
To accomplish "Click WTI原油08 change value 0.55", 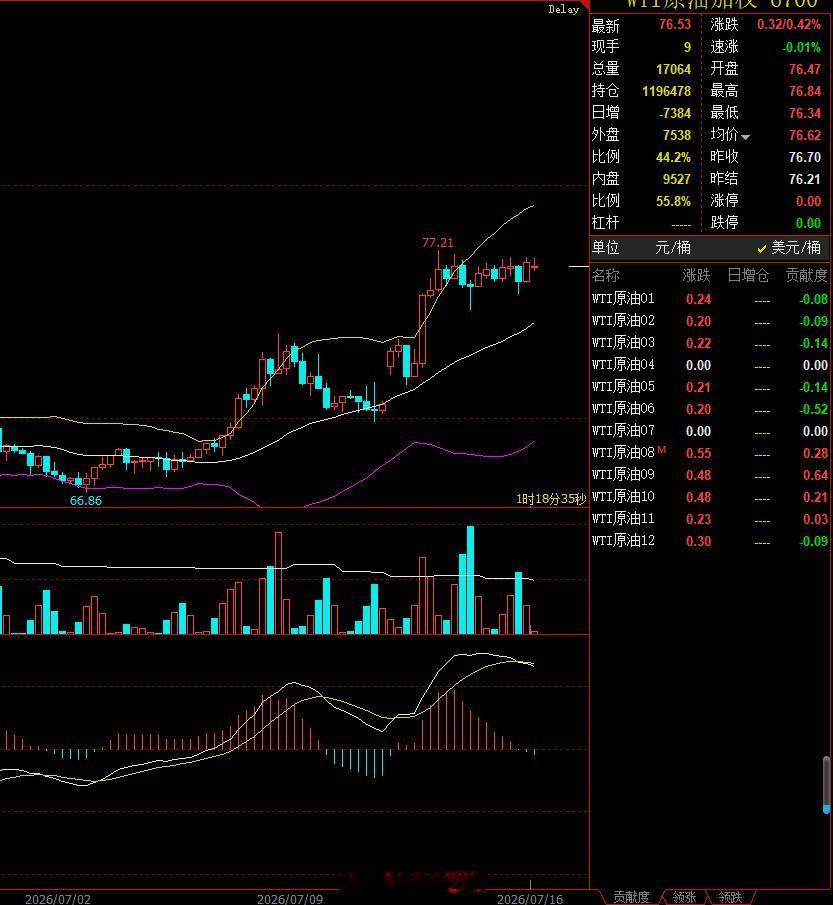I will coord(698,453).
